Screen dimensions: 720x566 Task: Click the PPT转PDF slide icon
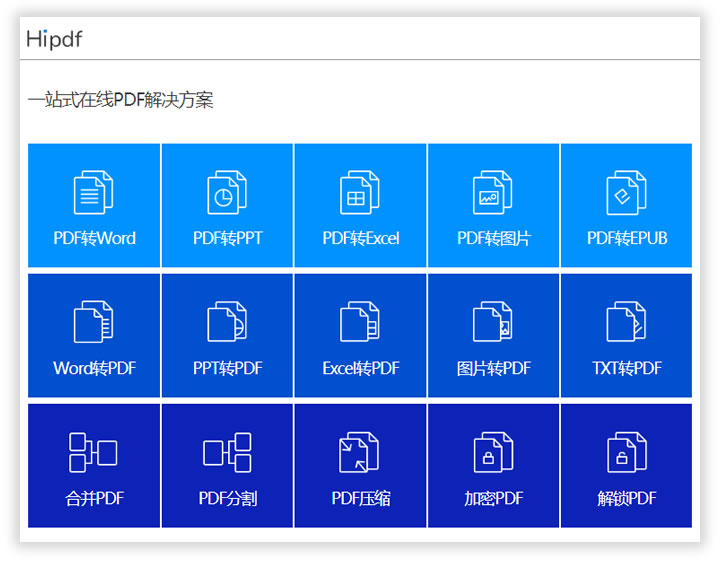[x=227, y=322]
